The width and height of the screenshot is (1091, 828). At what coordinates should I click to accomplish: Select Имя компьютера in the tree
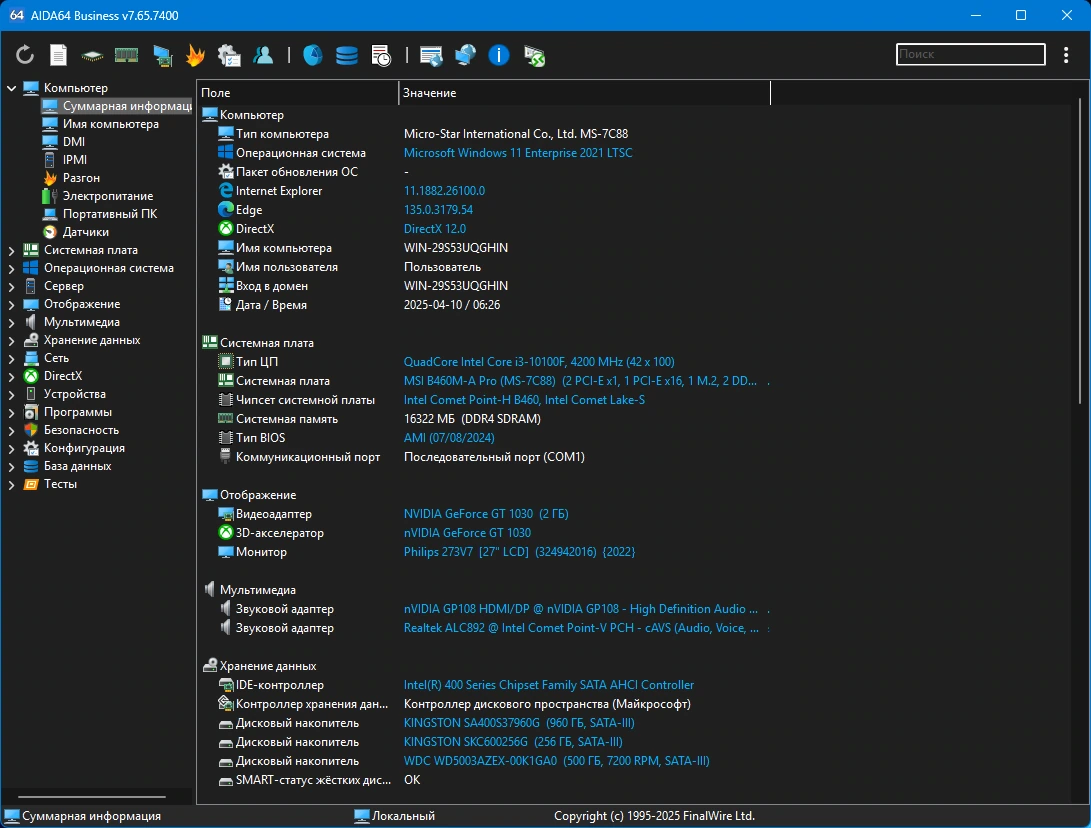point(111,124)
